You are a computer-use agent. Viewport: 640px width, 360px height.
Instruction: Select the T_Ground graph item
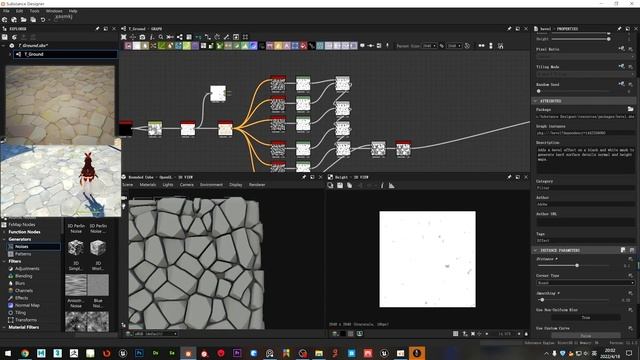click(x=65, y=54)
